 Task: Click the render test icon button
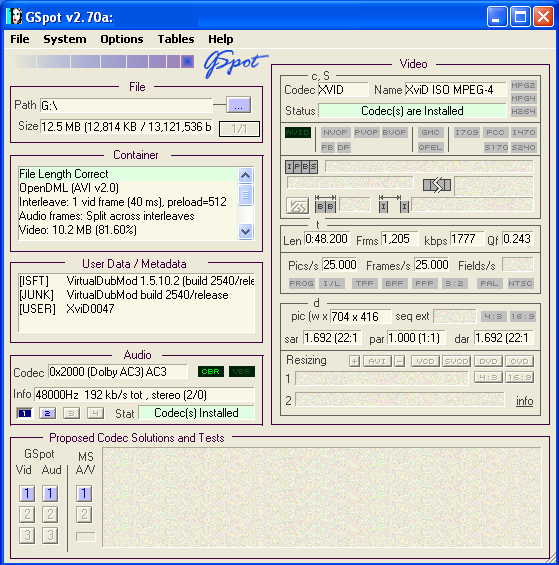pos(297,206)
